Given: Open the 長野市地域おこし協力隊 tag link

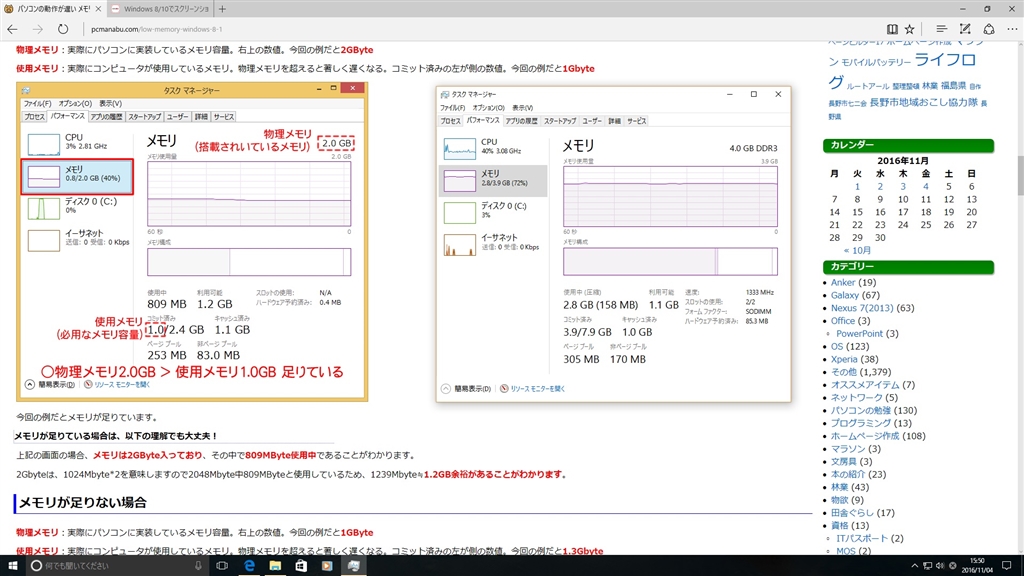Looking at the screenshot, I should (x=923, y=102).
